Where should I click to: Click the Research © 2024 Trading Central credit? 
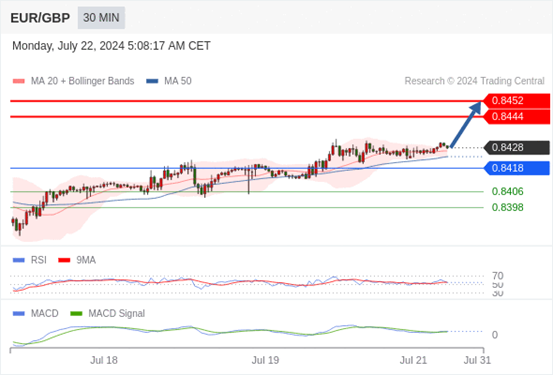[474, 81]
